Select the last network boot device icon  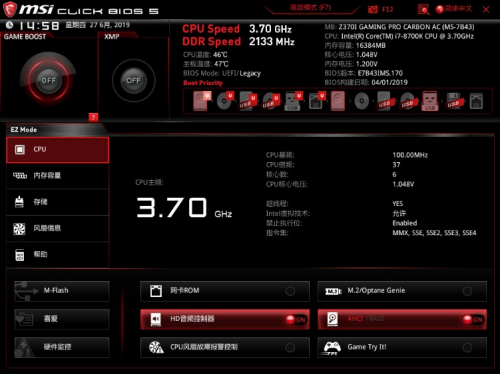[476, 101]
